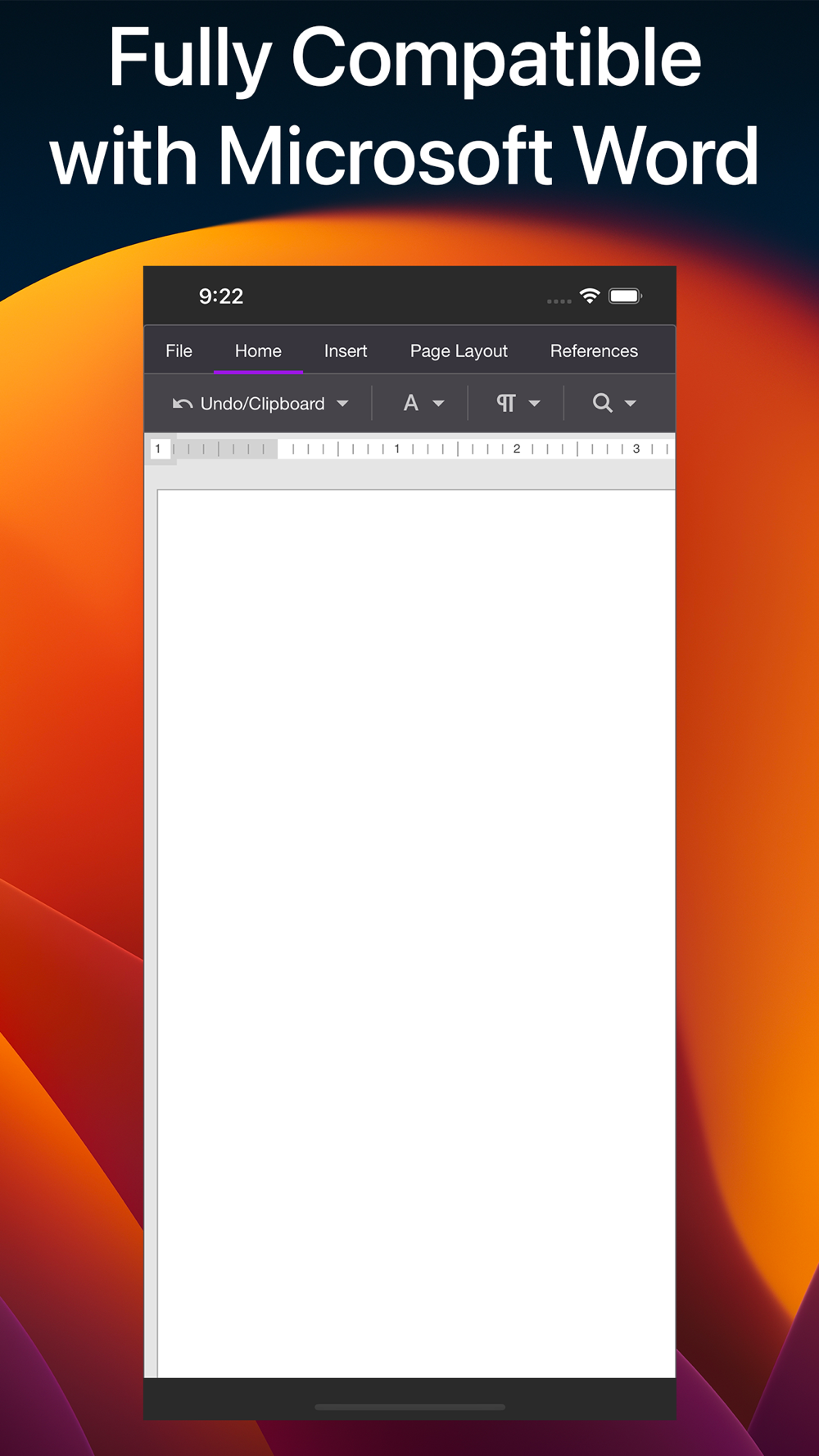Viewport: 819px width, 1456px height.
Task: Tap the 9:22 clock in status bar
Action: (x=221, y=296)
